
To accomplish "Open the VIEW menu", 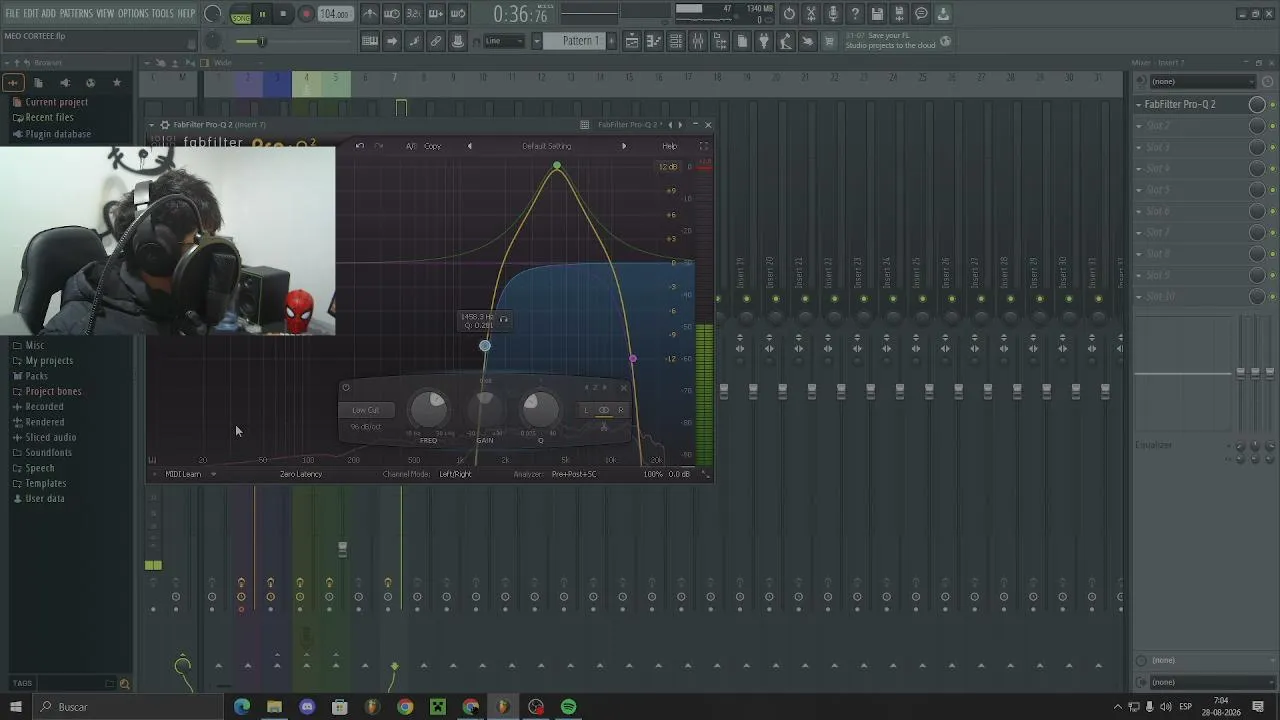I will [x=105, y=13].
